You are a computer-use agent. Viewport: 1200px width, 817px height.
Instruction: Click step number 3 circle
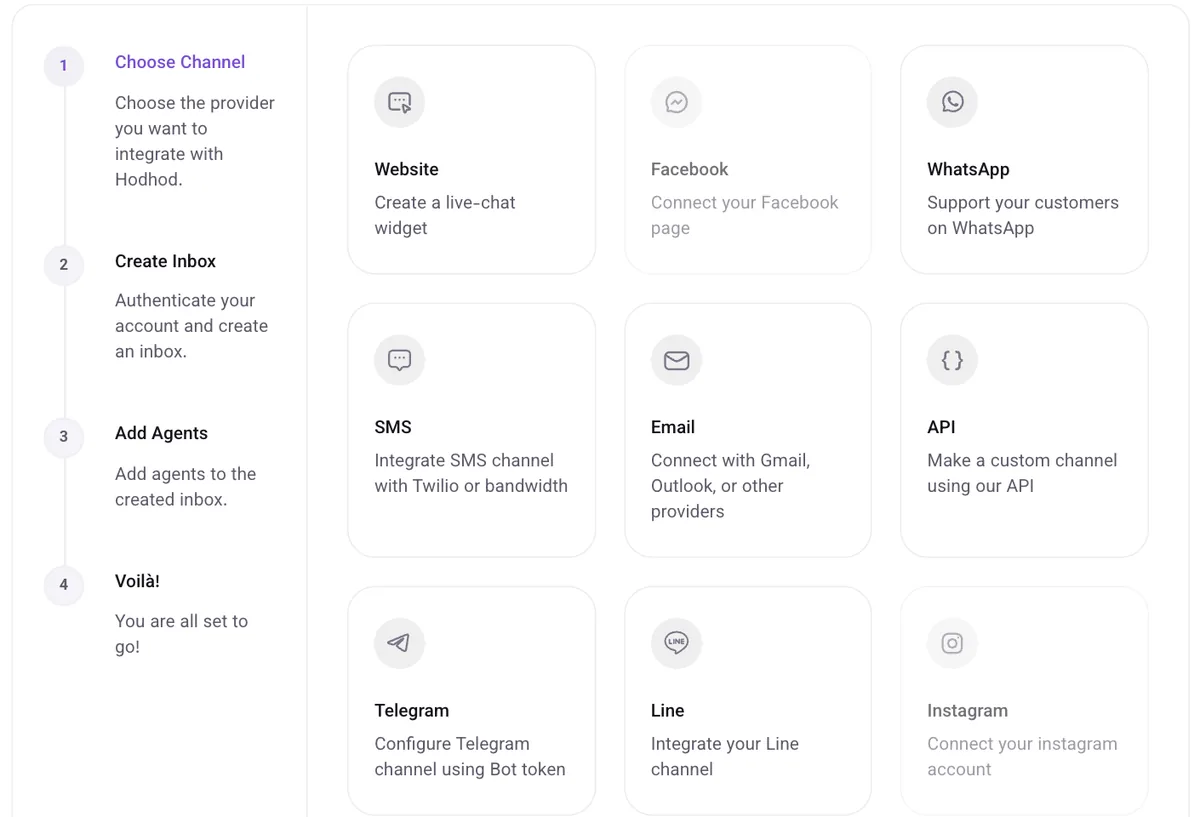[64, 437]
